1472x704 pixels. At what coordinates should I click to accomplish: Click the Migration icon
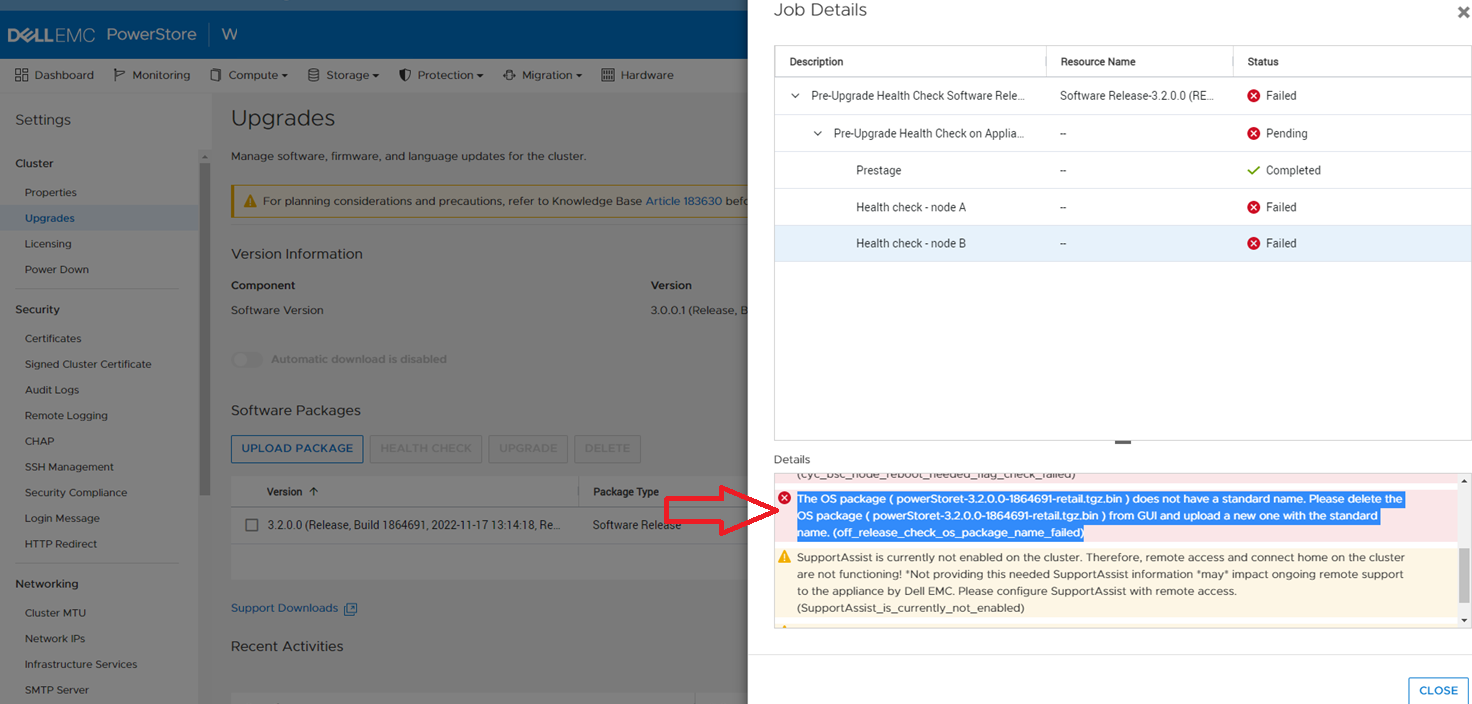pyautogui.click(x=508, y=74)
